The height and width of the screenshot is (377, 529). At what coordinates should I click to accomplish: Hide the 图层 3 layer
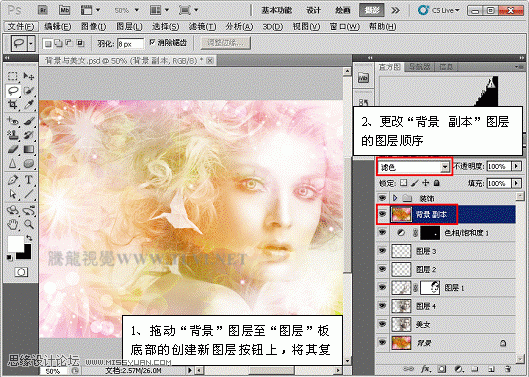[x=382, y=251]
